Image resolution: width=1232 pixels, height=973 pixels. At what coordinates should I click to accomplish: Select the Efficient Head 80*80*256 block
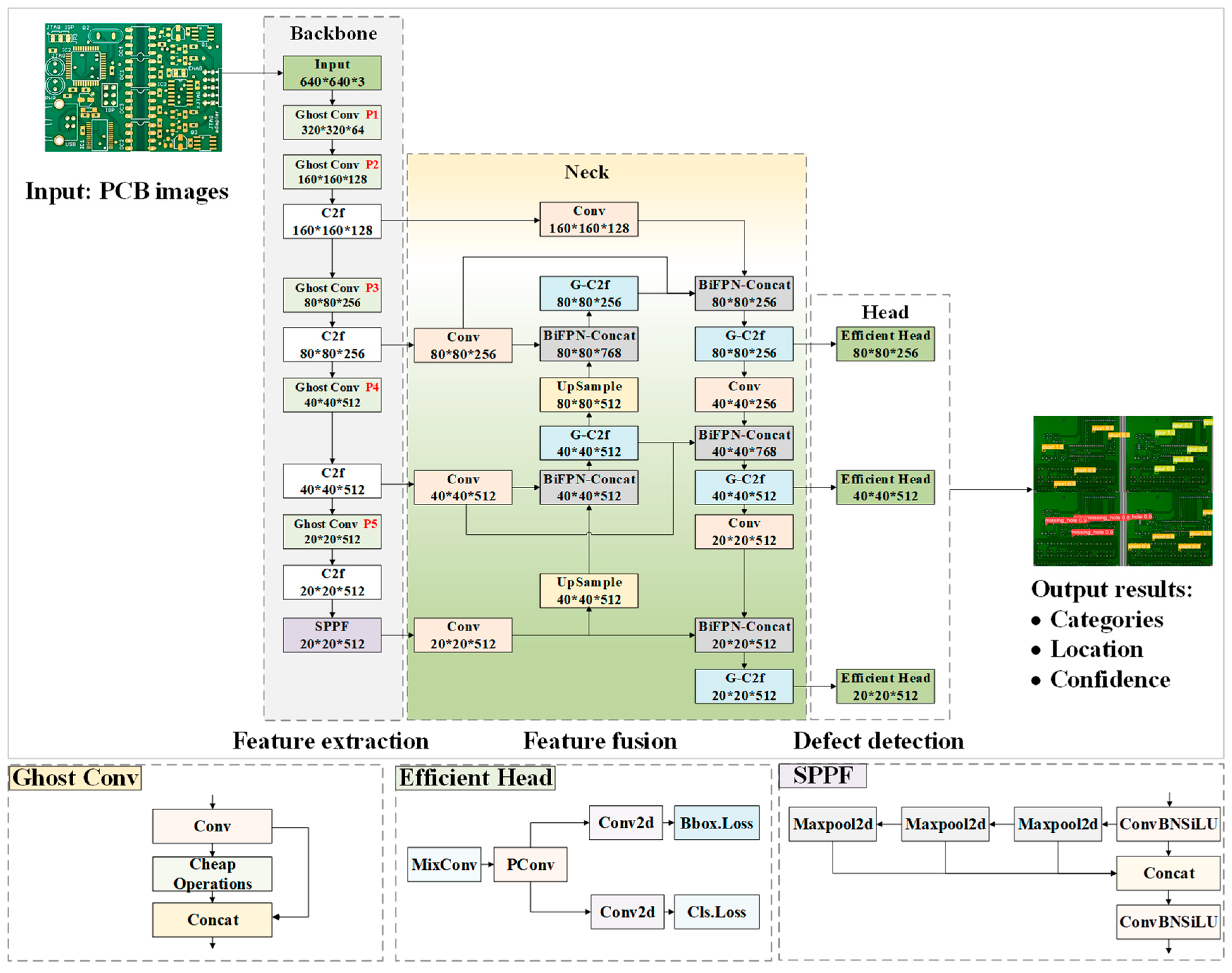click(x=885, y=344)
